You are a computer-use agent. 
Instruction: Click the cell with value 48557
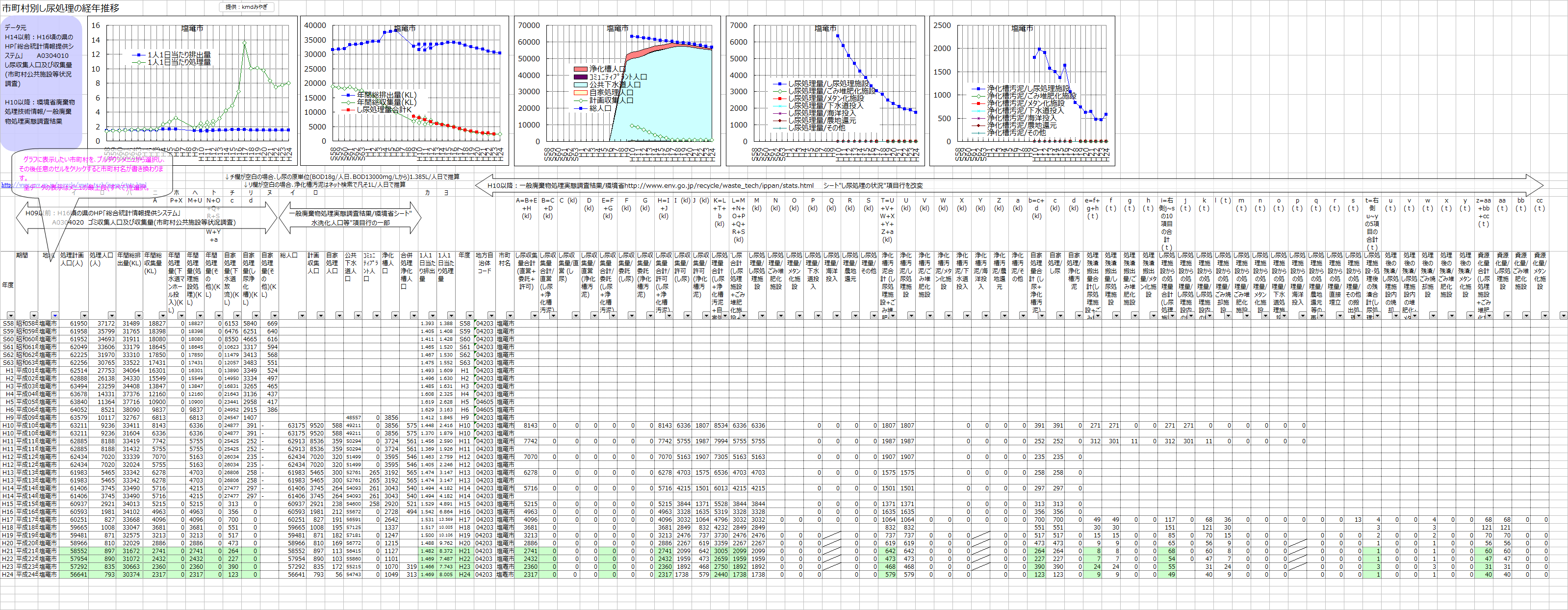(x=353, y=418)
